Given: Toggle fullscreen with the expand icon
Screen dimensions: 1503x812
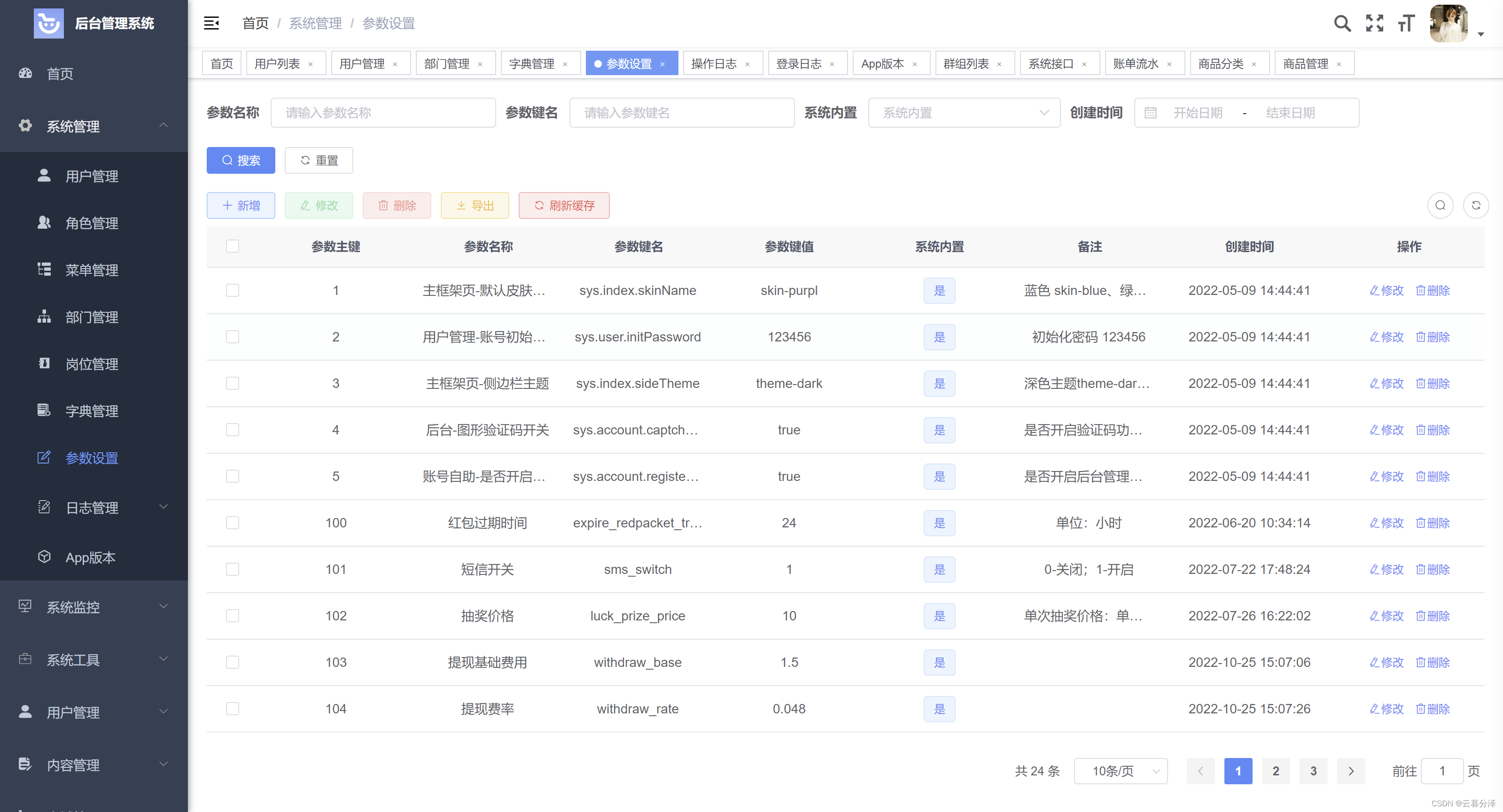Looking at the screenshot, I should [x=1374, y=23].
